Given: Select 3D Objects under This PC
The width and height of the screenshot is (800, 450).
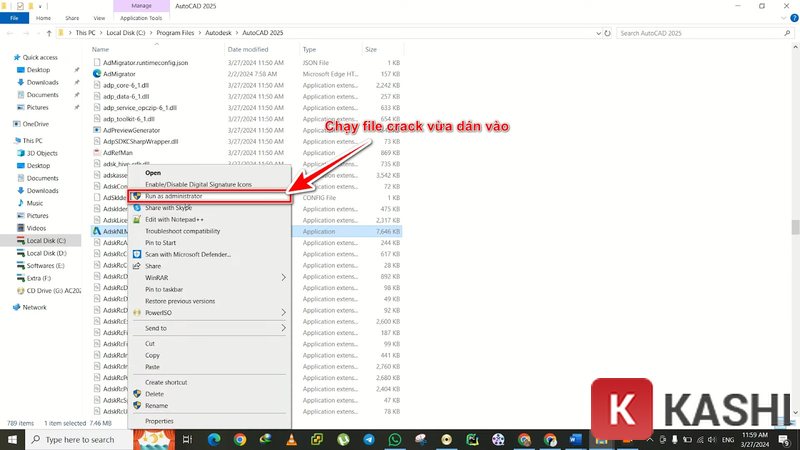Looking at the screenshot, I should [x=42, y=153].
